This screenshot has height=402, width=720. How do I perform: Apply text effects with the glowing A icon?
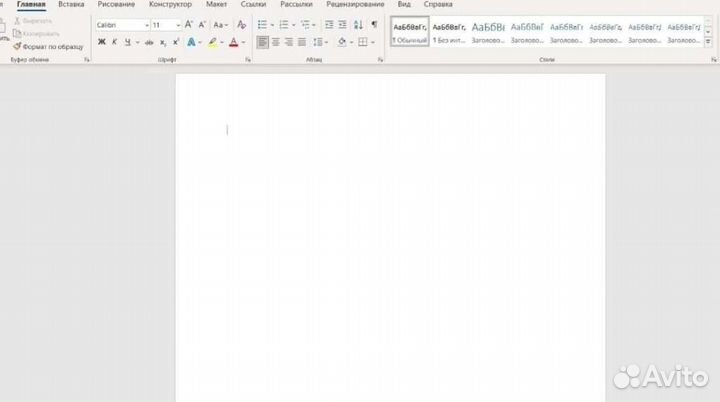(x=191, y=42)
